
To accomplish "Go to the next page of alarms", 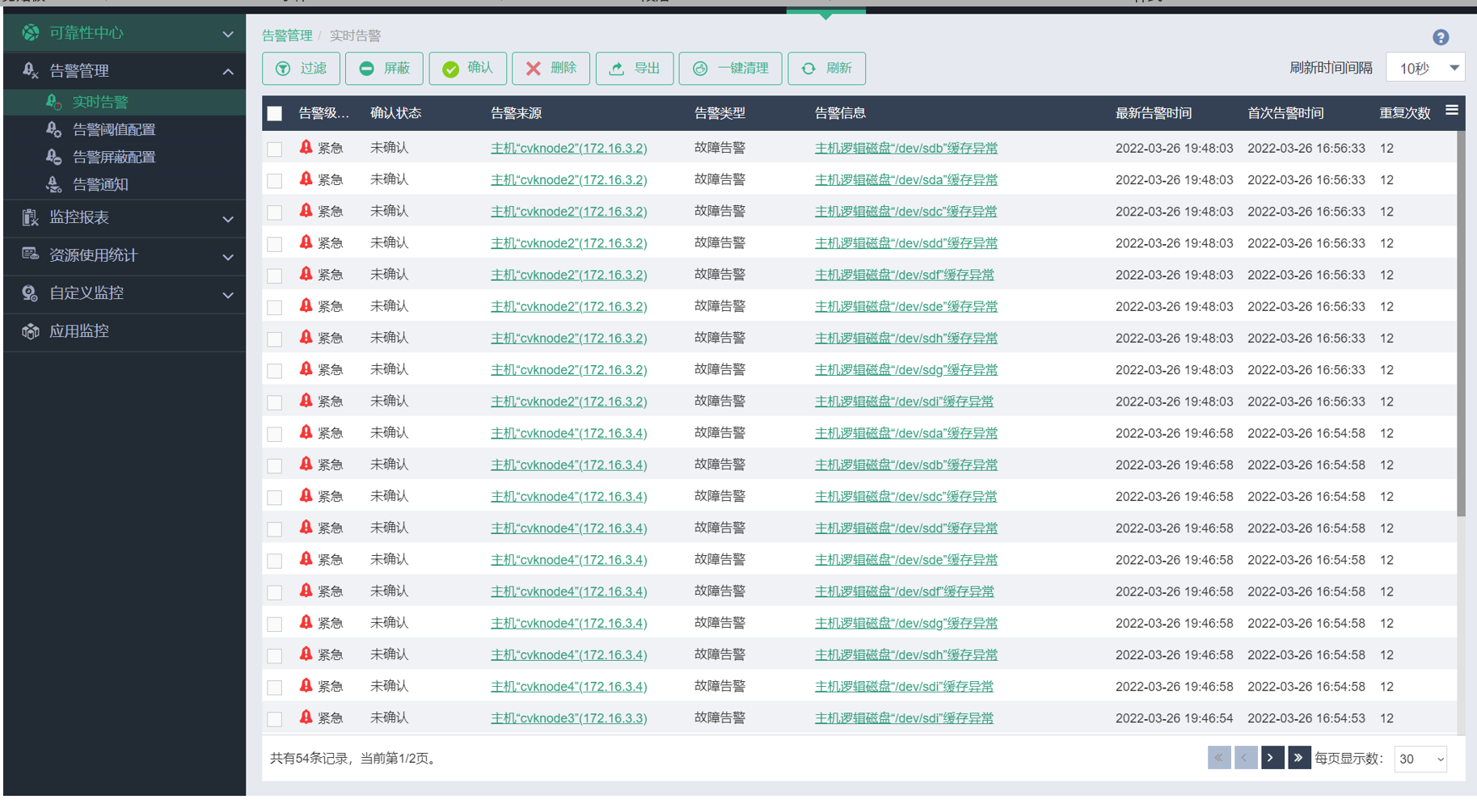I will pyautogui.click(x=1271, y=758).
